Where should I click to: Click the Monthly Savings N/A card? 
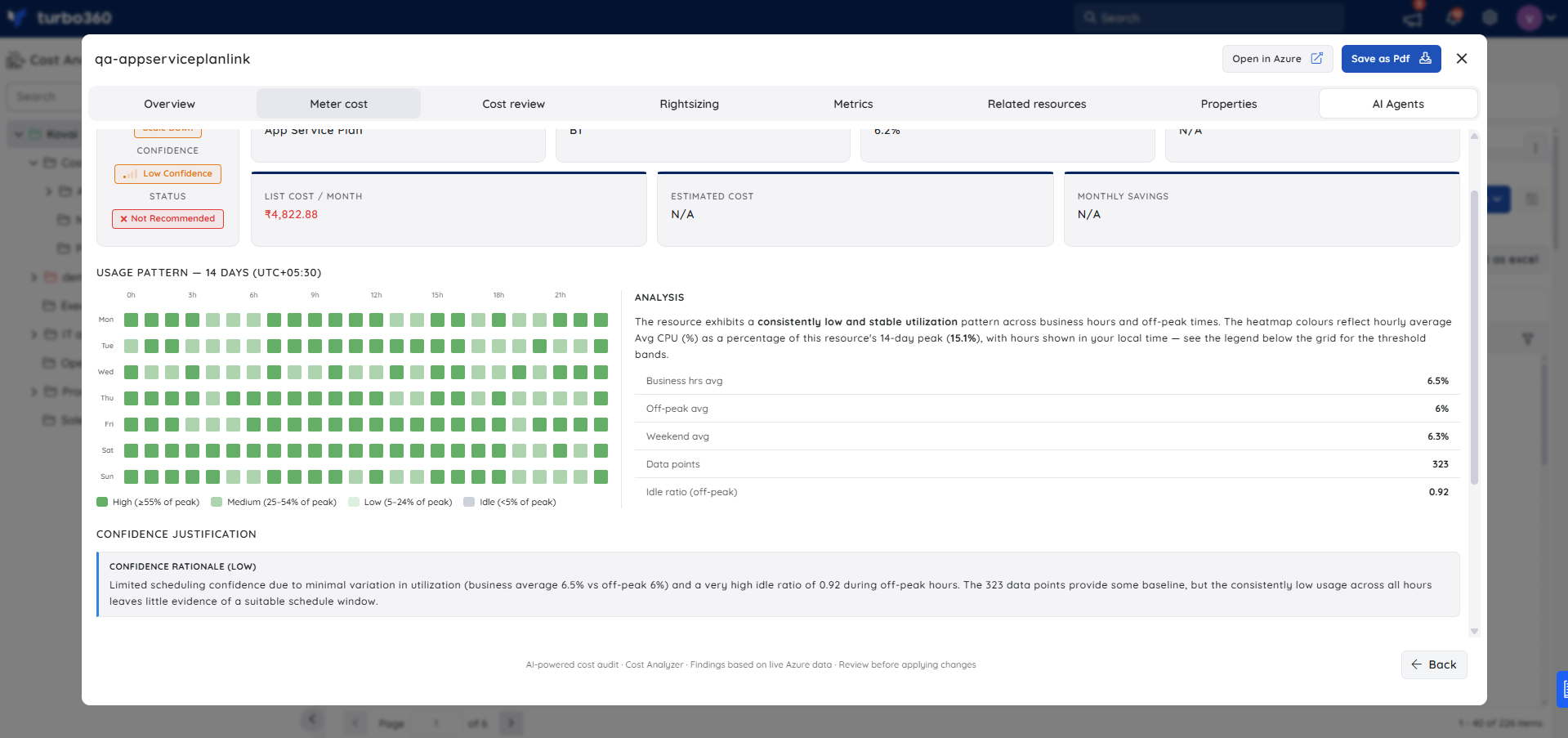coord(1262,209)
